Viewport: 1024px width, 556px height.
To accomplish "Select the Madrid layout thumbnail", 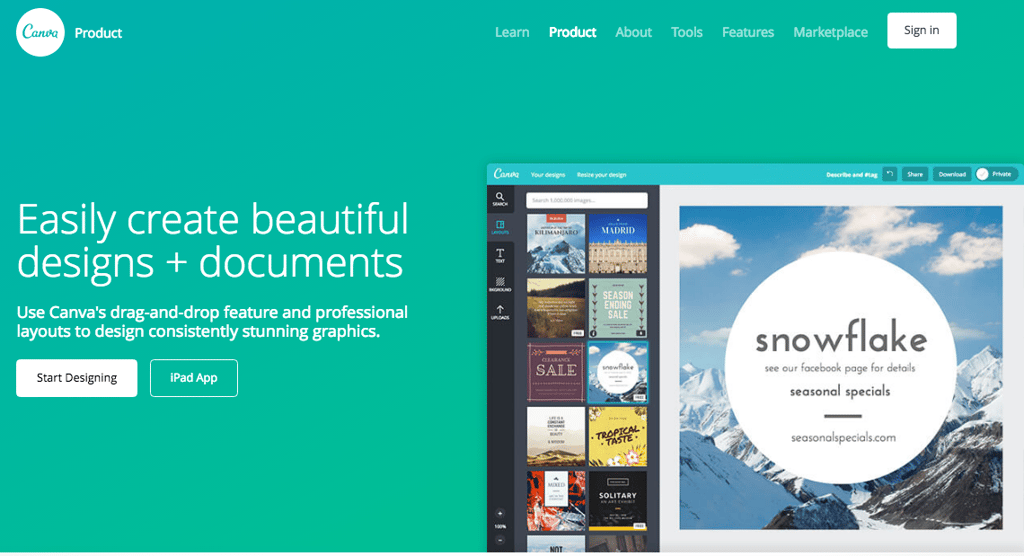I will (x=618, y=244).
